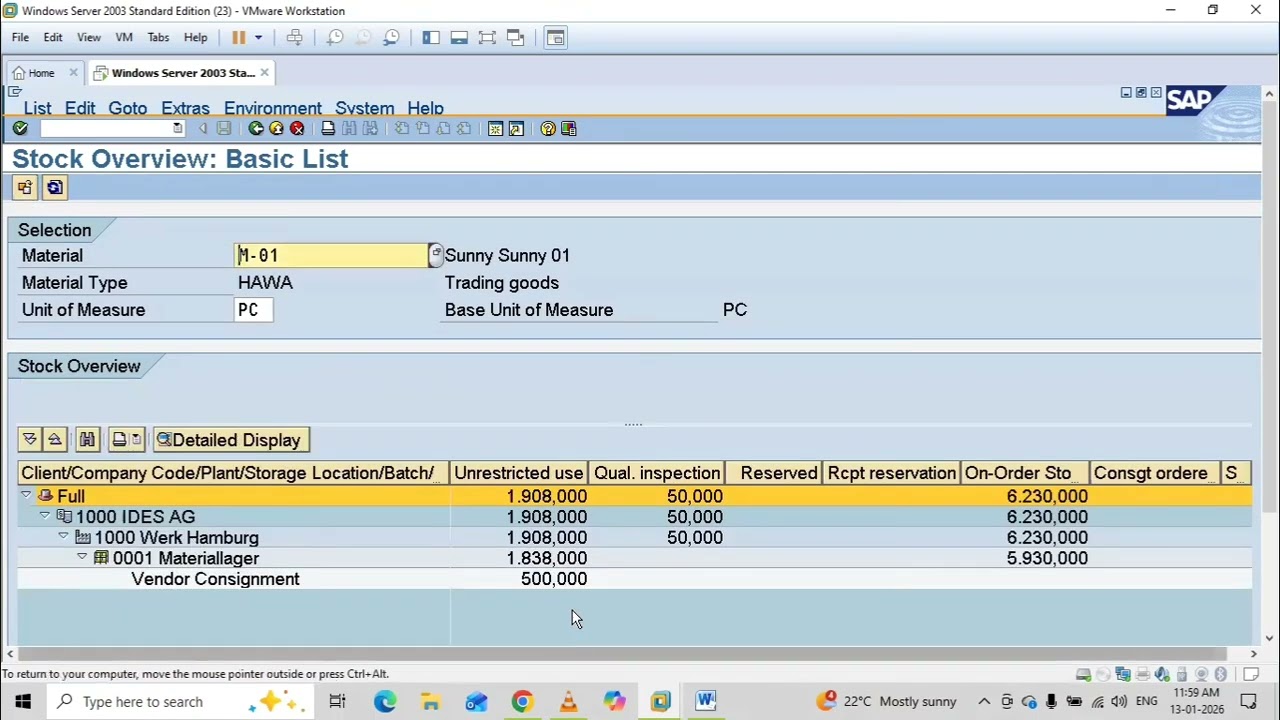Image resolution: width=1280 pixels, height=720 pixels.
Task: Click the VMware Pause VM icon
Action: point(239,37)
